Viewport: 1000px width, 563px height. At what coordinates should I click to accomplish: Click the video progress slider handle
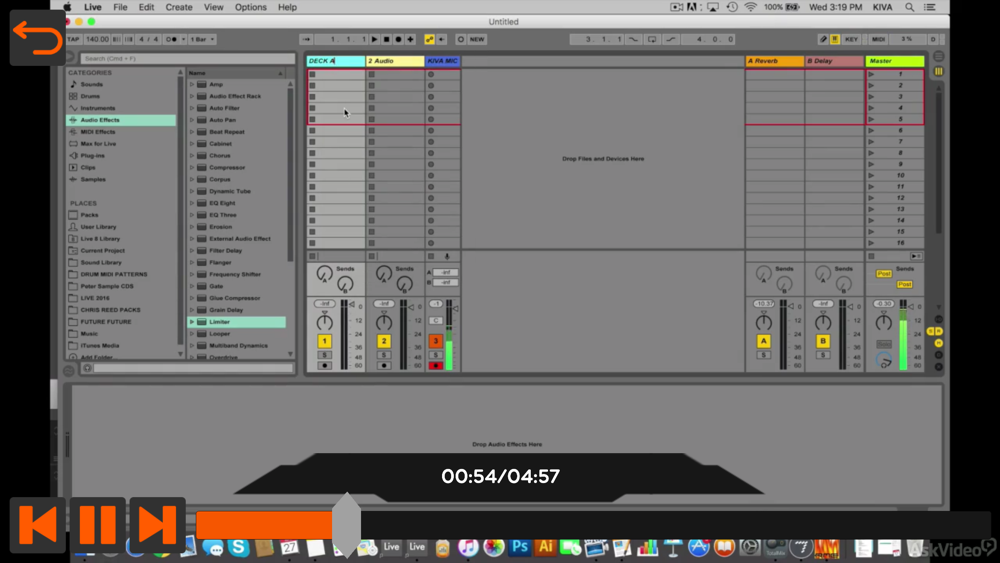coord(346,525)
